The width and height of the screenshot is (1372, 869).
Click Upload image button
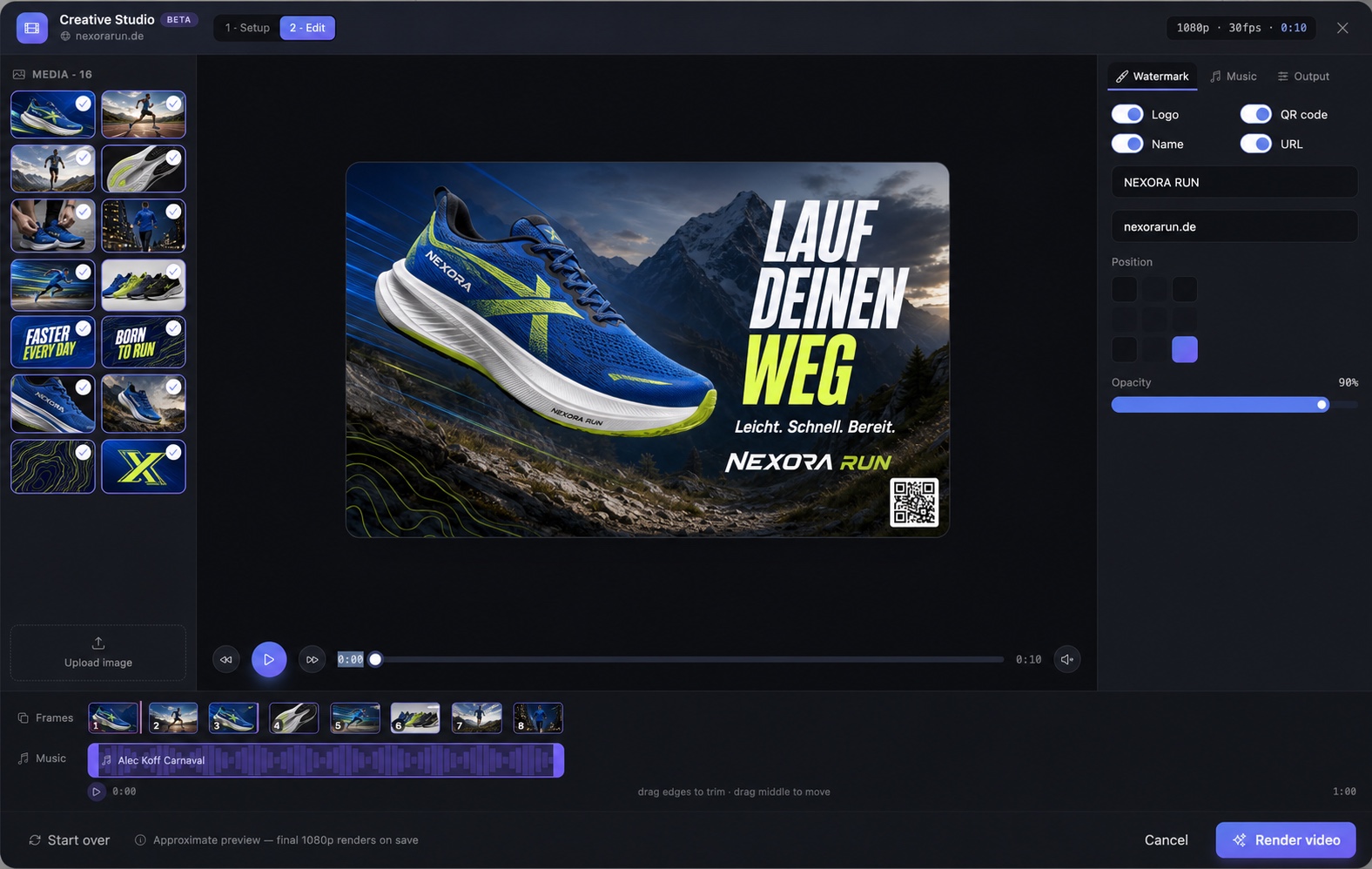click(98, 652)
